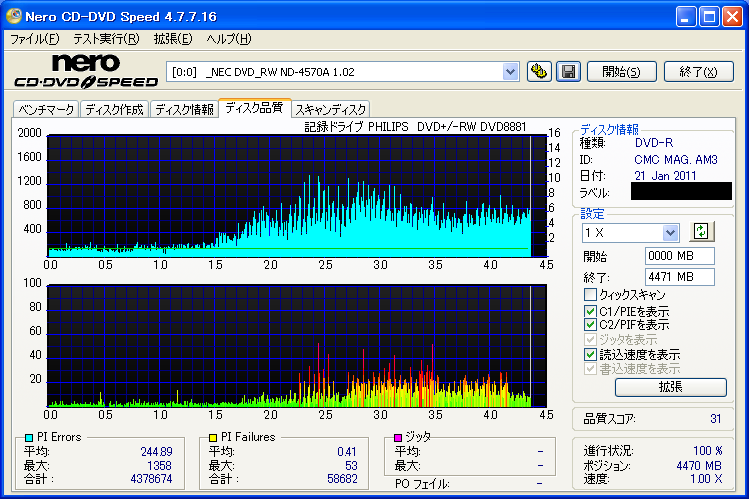Viewport: 749px width, 499px height.
Task: Click the PI Errors total 4378674
Action: coord(151,478)
